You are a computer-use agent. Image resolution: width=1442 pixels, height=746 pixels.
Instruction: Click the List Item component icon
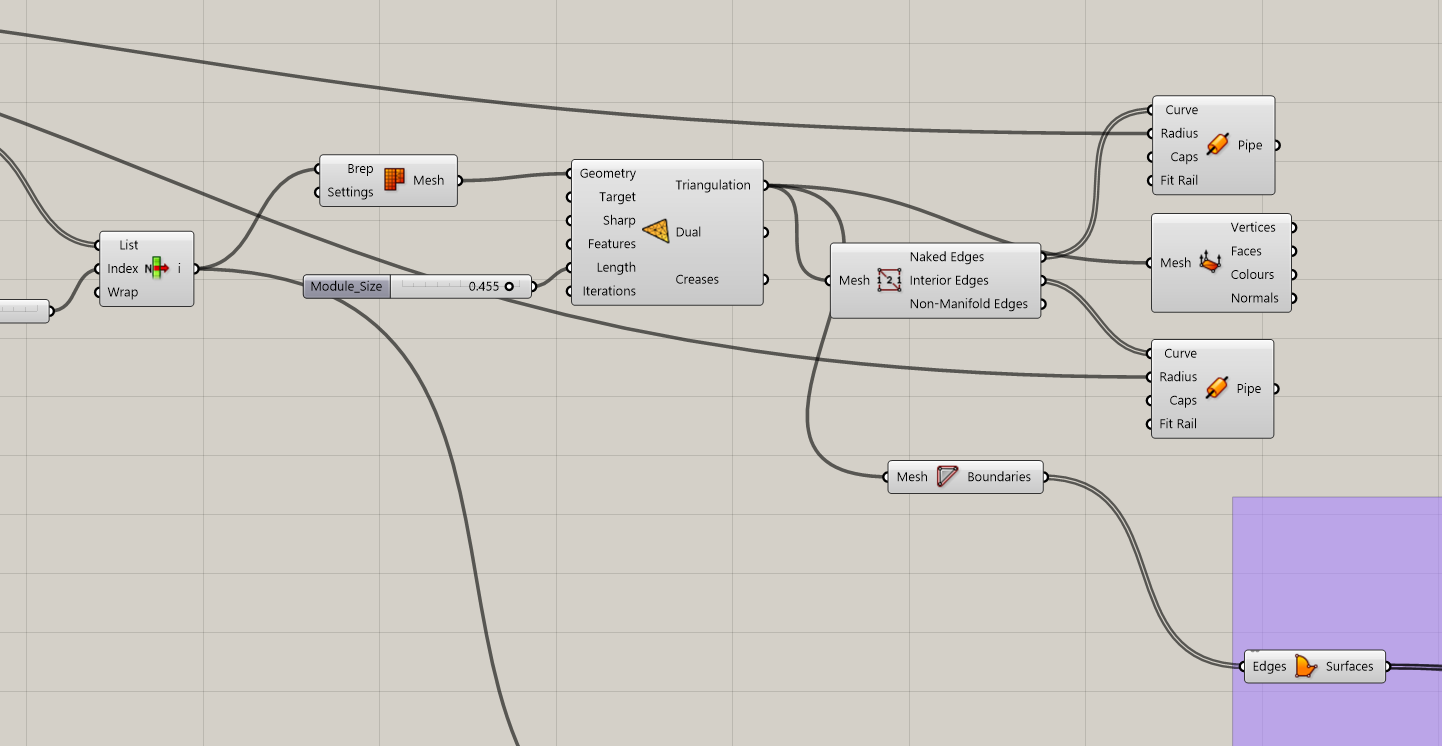click(x=157, y=268)
